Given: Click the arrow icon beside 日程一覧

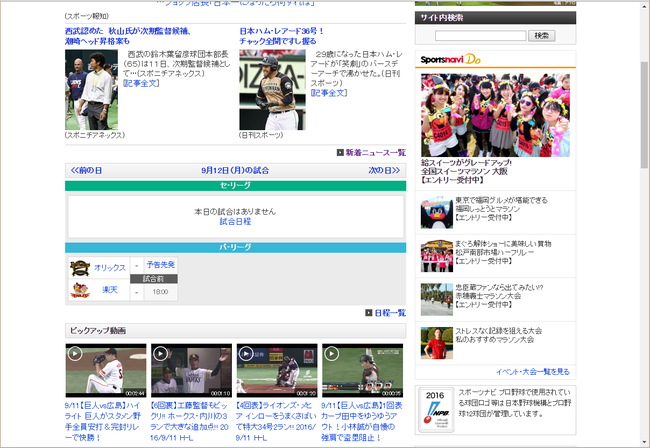Looking at the screenshot, I should (x=369, y=312).
